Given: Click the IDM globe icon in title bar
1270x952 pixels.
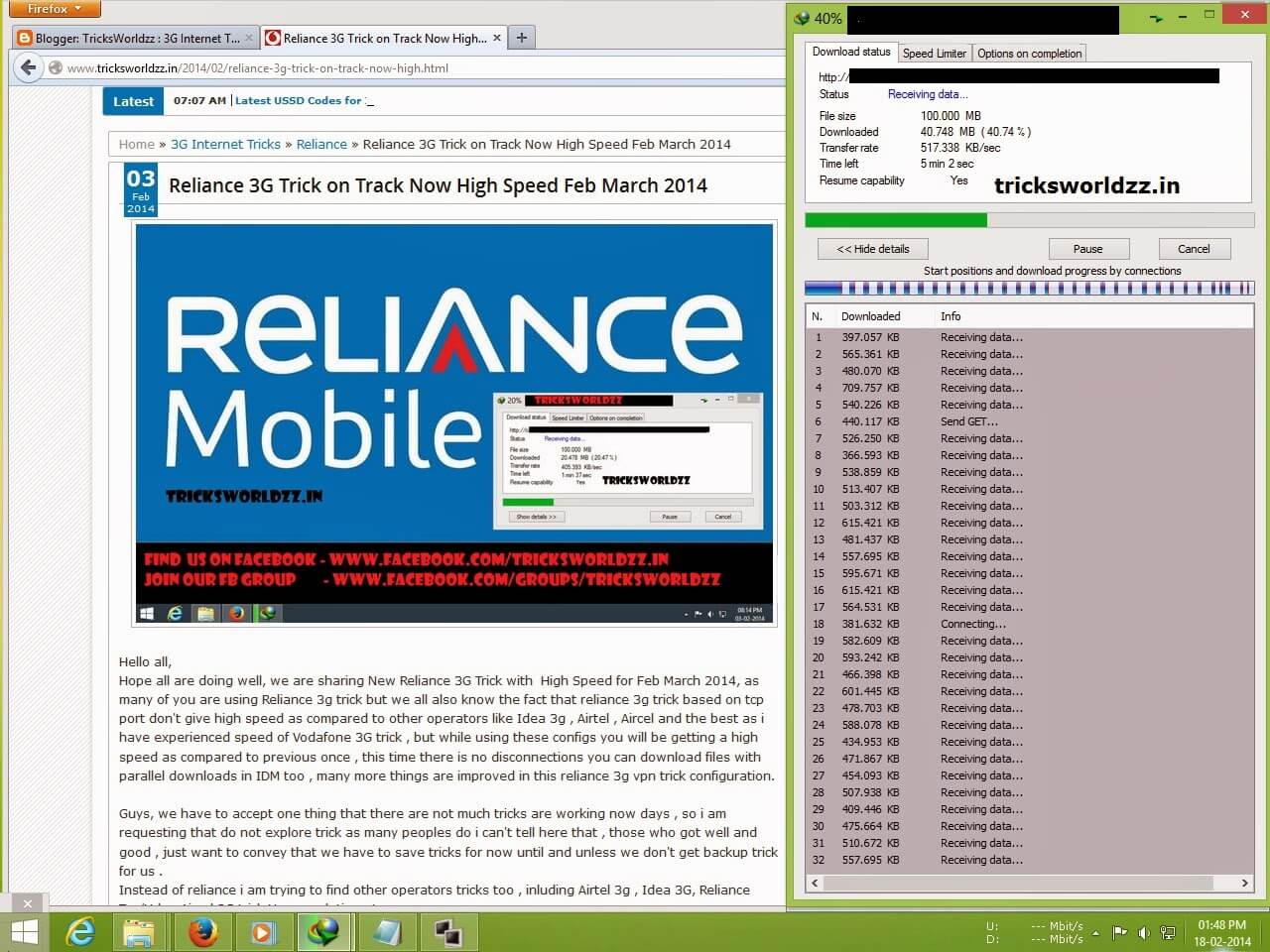Looking at the screenshot, I should (x=802, y=18).
